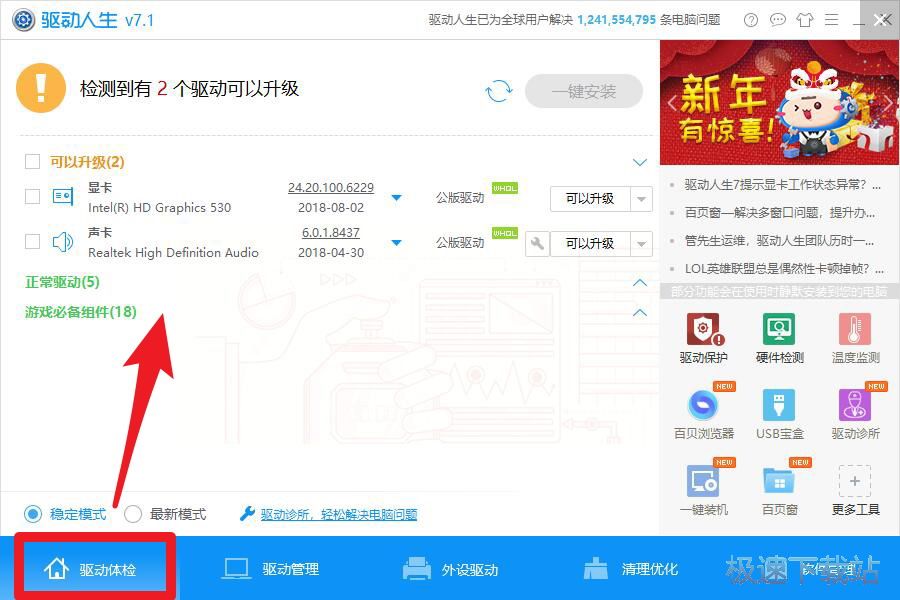Open the help question mark icon
Screen dimensions: 900x600
pyautogui.click(x=750, y=20)
